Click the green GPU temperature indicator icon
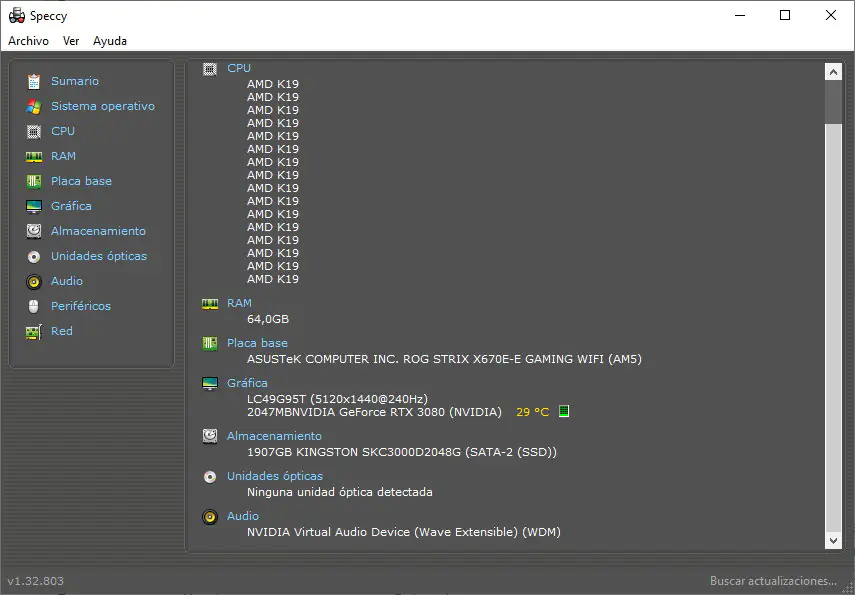Screen dimensions: 855x595 tap(564, 412)
